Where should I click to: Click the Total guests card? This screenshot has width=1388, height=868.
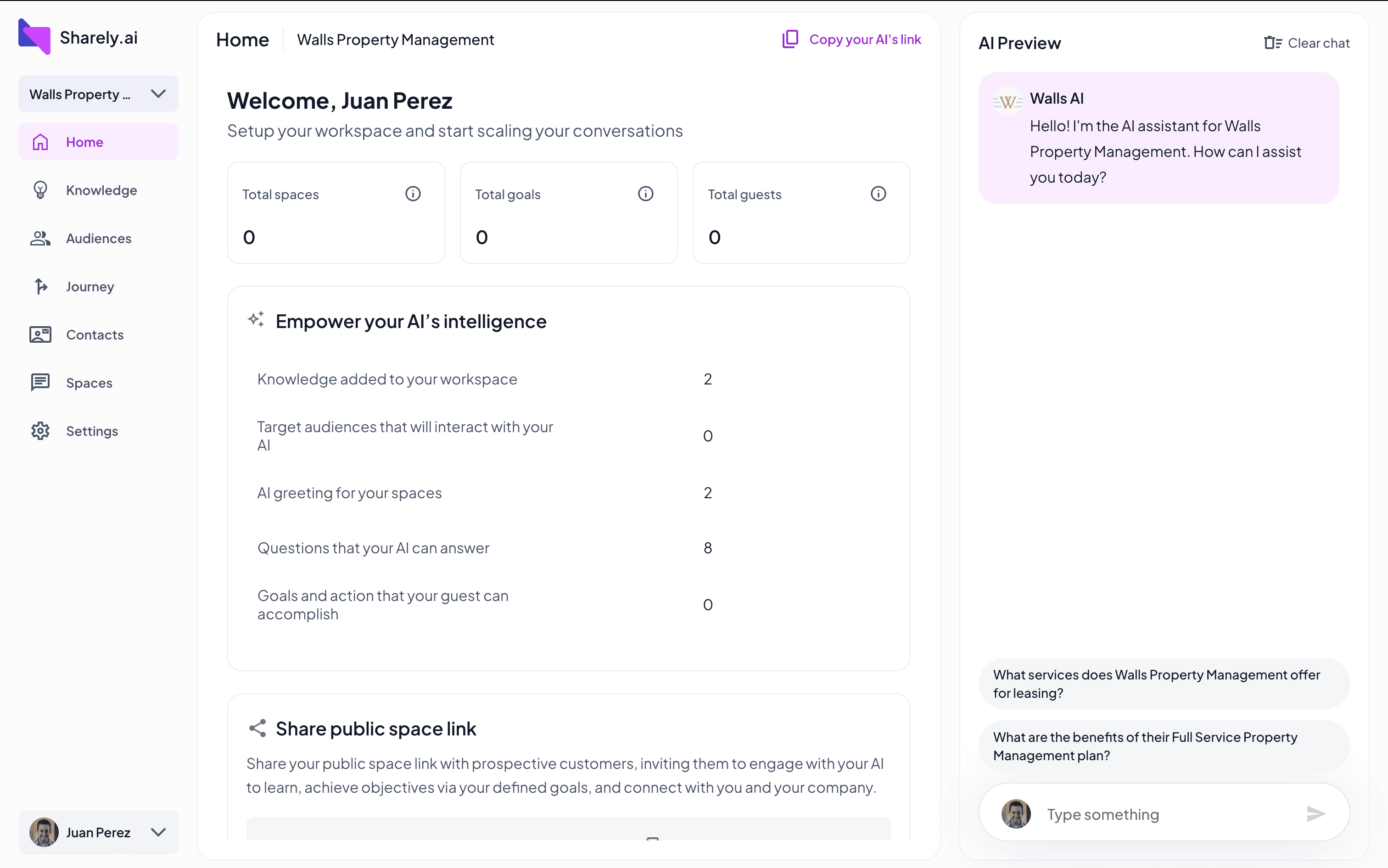[801, 212]
